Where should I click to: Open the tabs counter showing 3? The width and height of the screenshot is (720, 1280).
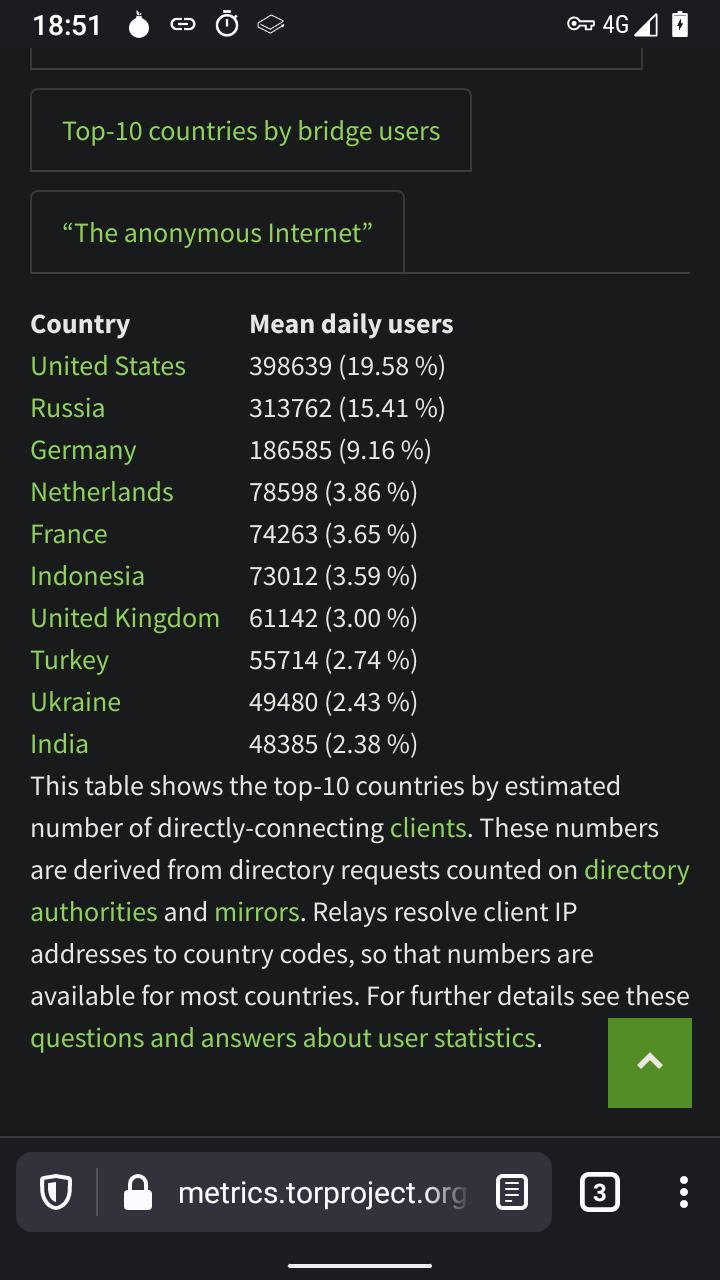click(x=599, y=1192)
